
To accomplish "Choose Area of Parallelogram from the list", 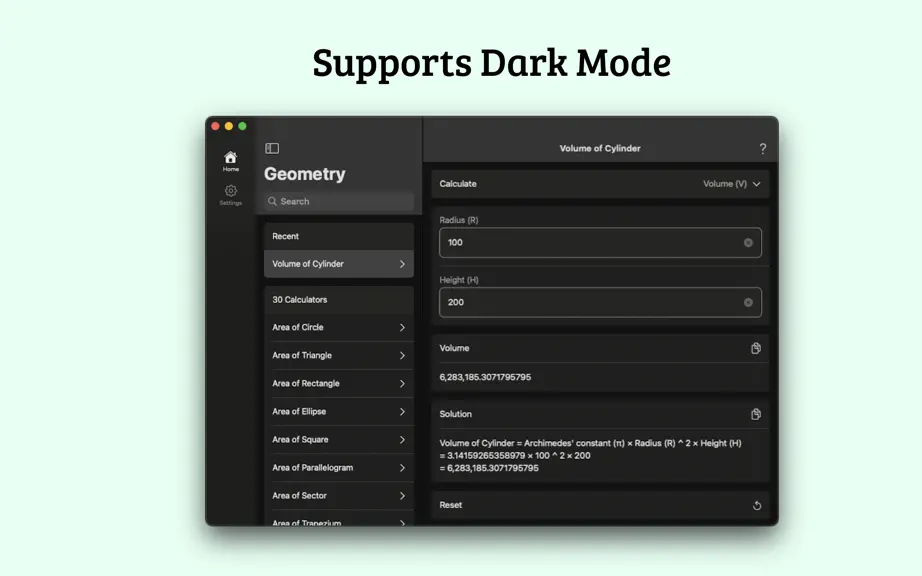I will [339, 468].
